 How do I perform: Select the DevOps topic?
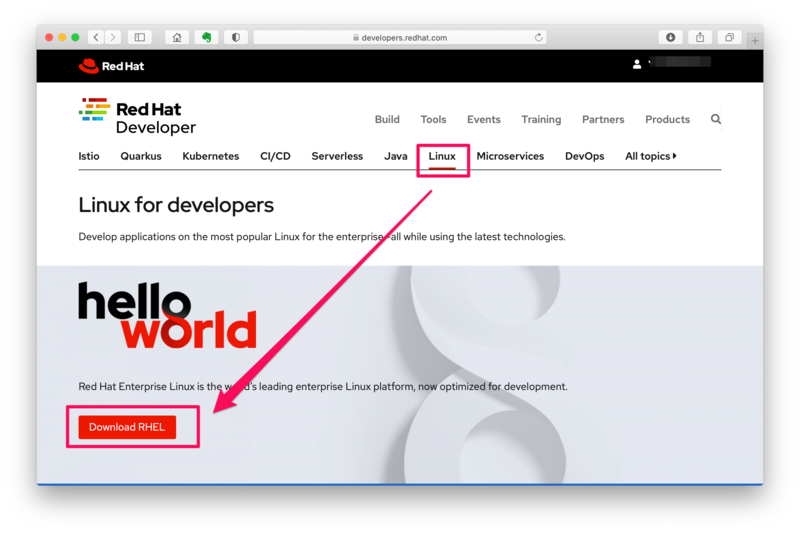click(x=584, y=156)
